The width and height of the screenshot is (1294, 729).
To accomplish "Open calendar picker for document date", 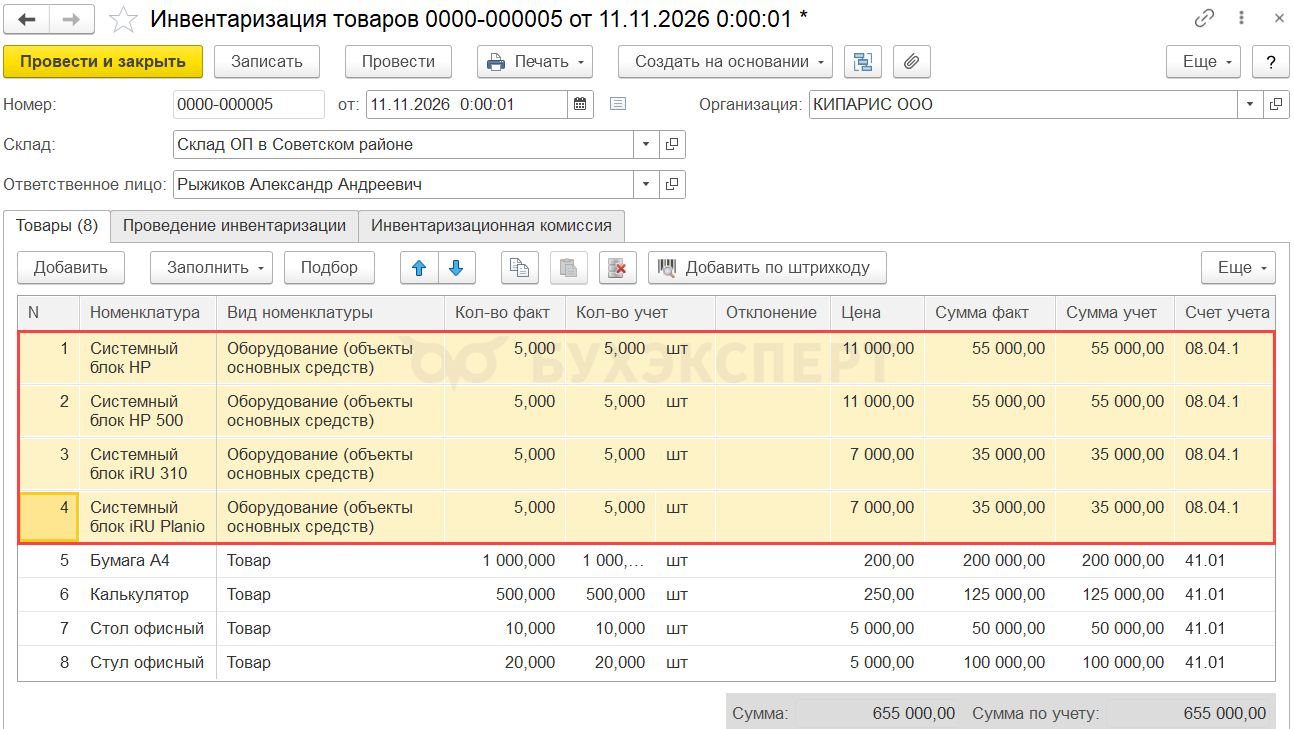I will click(x=580, y=104).
